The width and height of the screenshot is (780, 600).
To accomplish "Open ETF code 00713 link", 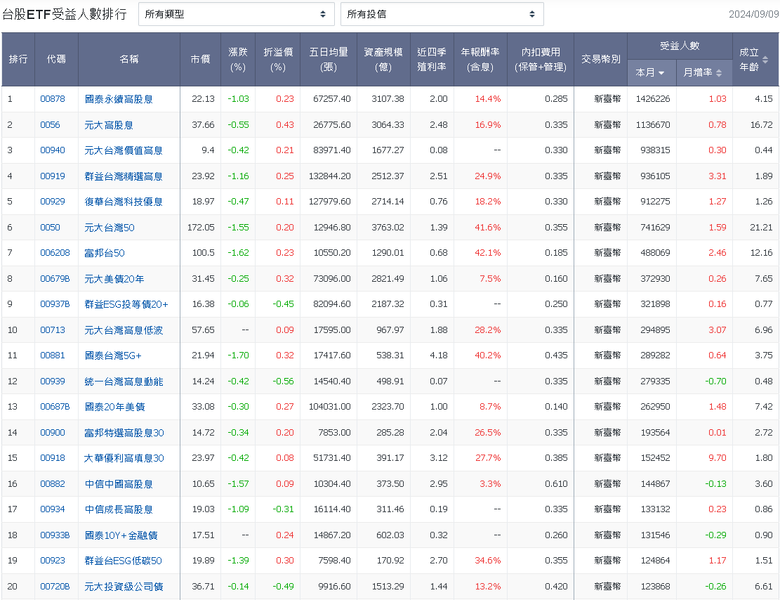I will coord(52,330).
